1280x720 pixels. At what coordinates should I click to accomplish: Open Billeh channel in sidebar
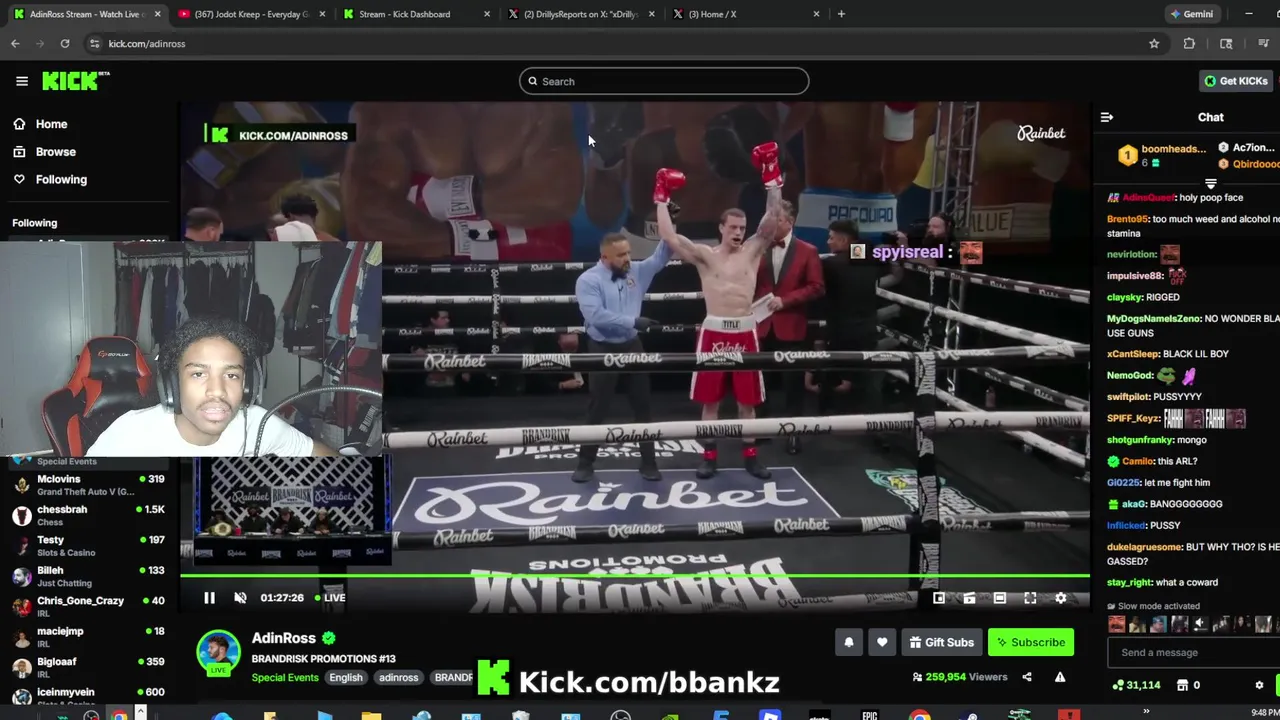(x=88, y=576)
